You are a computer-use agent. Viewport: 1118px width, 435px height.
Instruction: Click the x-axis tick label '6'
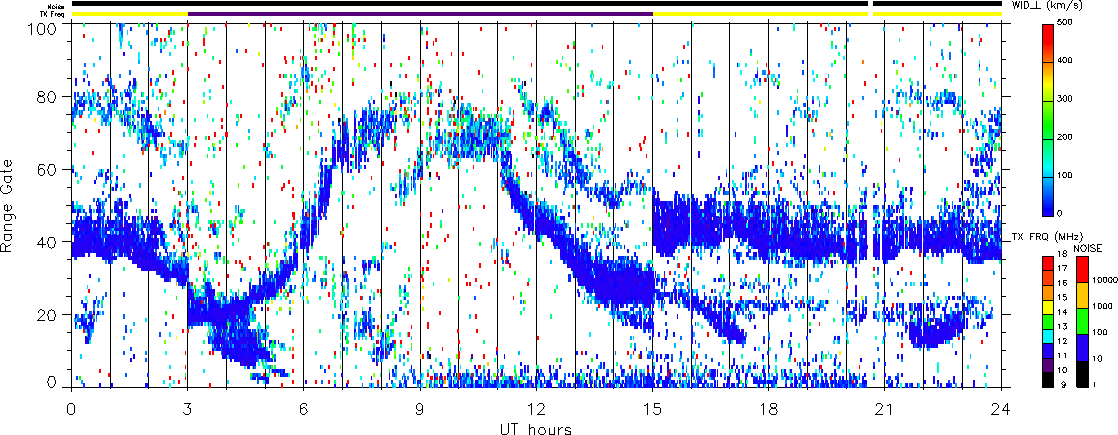coord(304,411)
